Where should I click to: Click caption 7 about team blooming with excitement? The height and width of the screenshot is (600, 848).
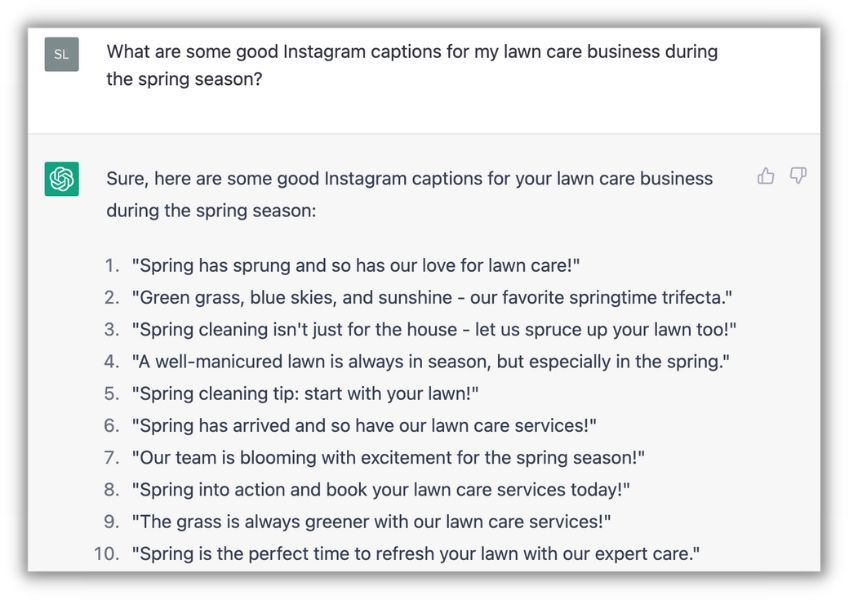[388, 457]
